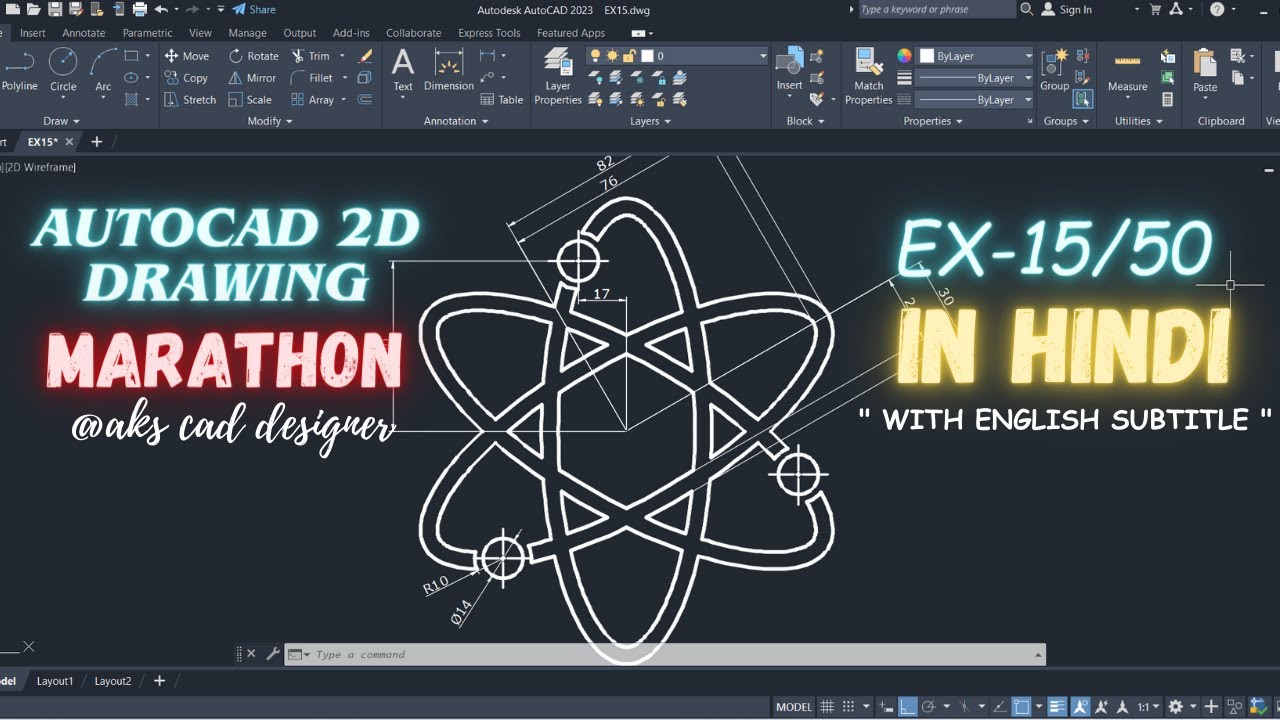The width and height of the screenshot is (1280, 720).
Task: Click the object color wheel icon
Action: (904, 56)
